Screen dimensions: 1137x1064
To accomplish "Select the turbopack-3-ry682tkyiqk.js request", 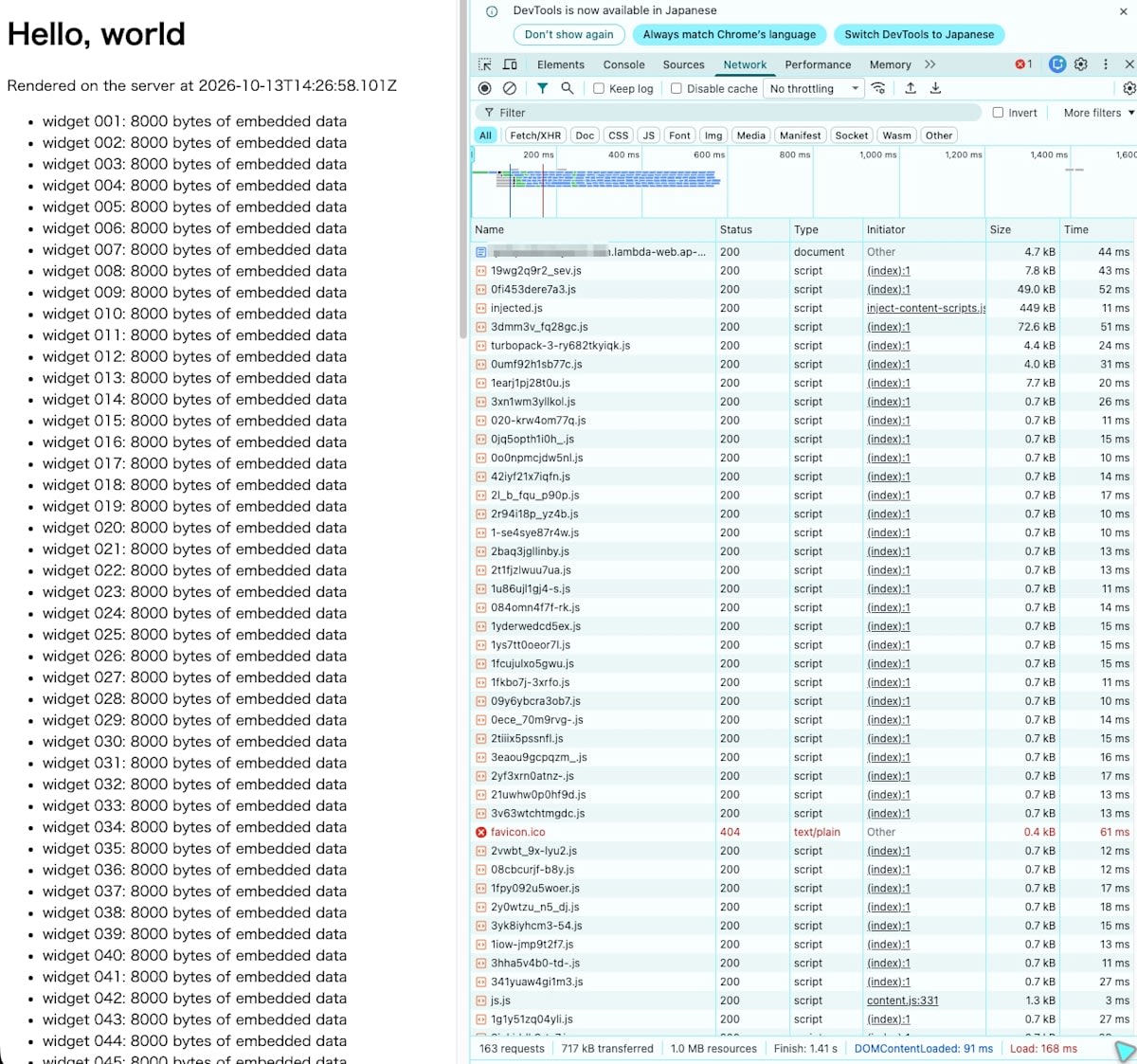I will [x=803, y=346].
